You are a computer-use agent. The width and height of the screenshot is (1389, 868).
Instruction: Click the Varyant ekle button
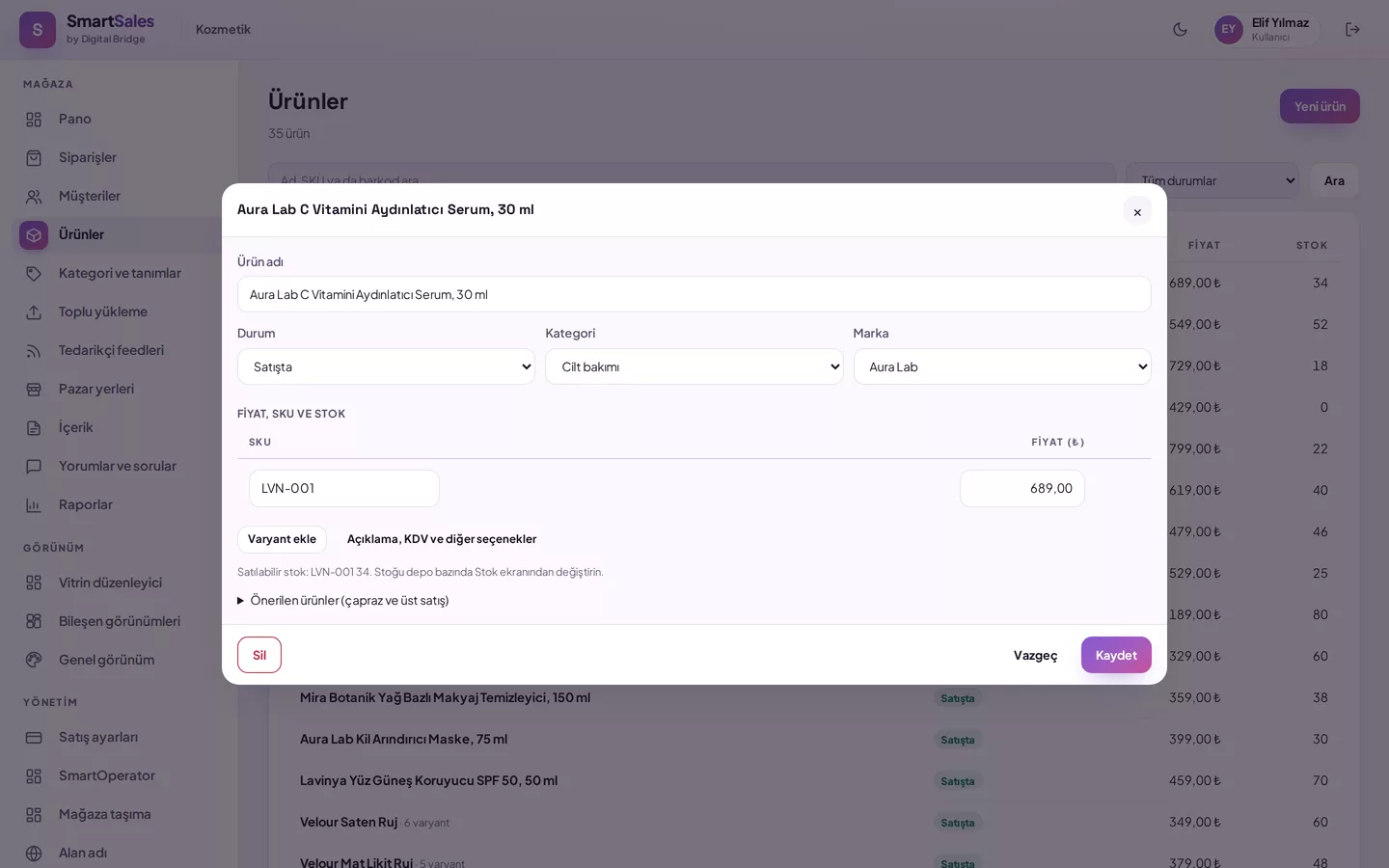(282, 539)
